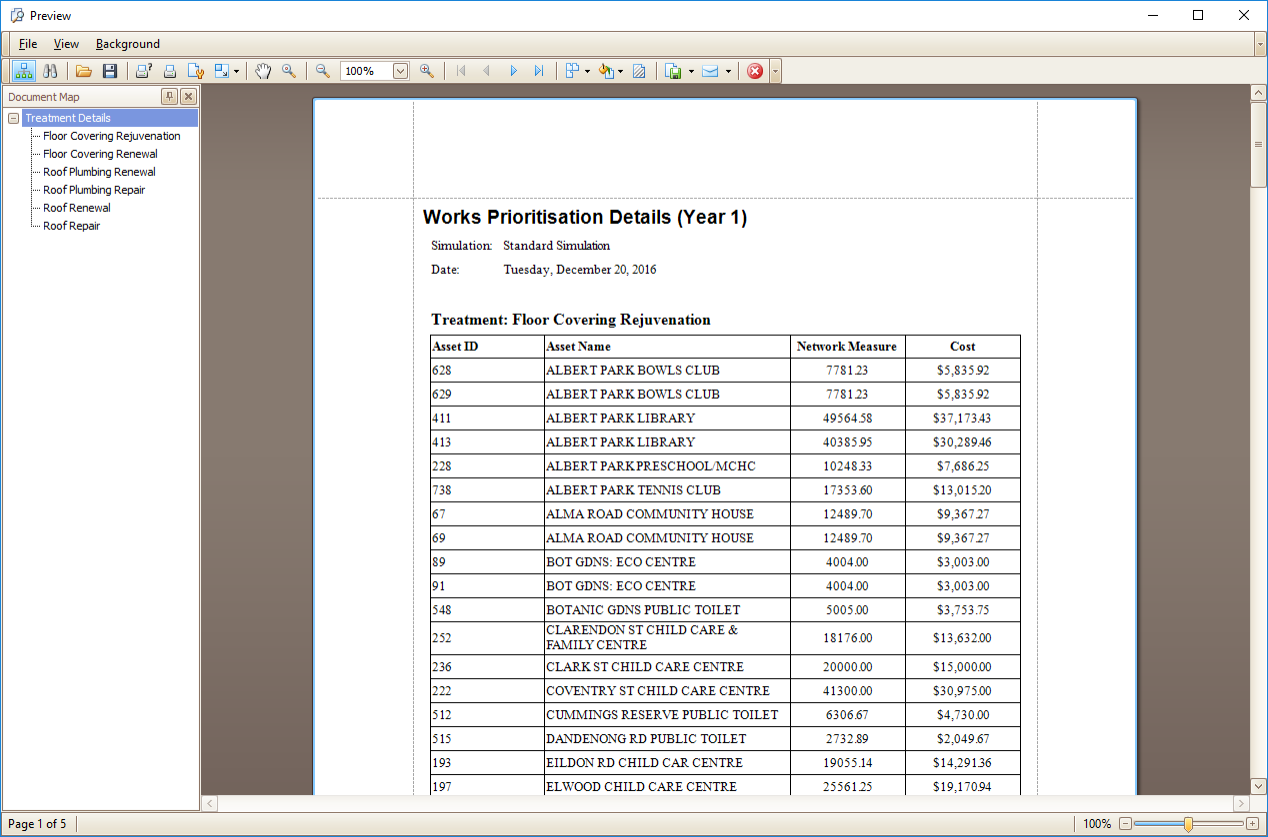Click the Magnifier tool icon
Screen dimensions: 1268x837
[x=289, y=71]
